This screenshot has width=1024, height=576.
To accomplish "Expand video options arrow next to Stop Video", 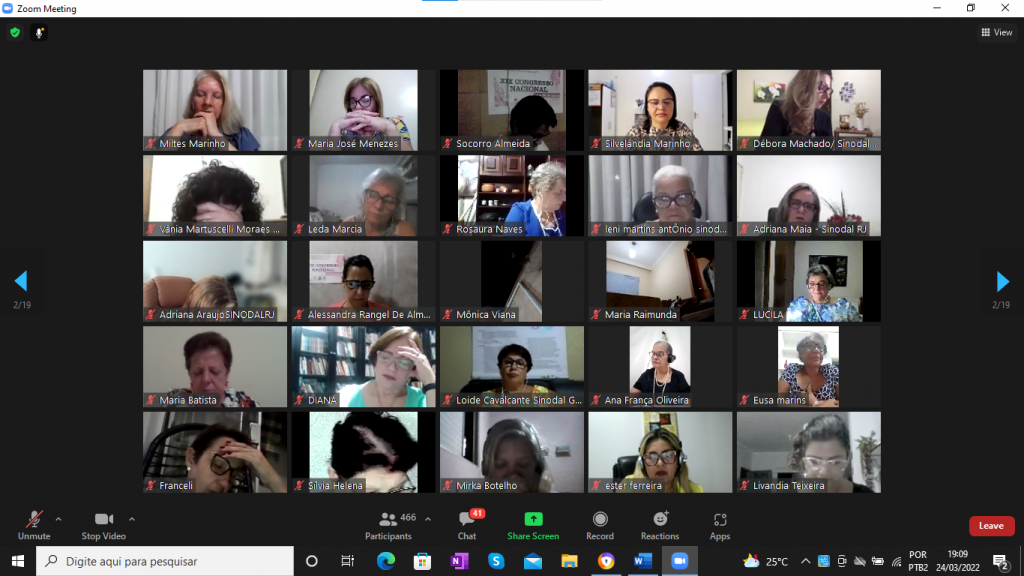I will (x=132, y=519).
